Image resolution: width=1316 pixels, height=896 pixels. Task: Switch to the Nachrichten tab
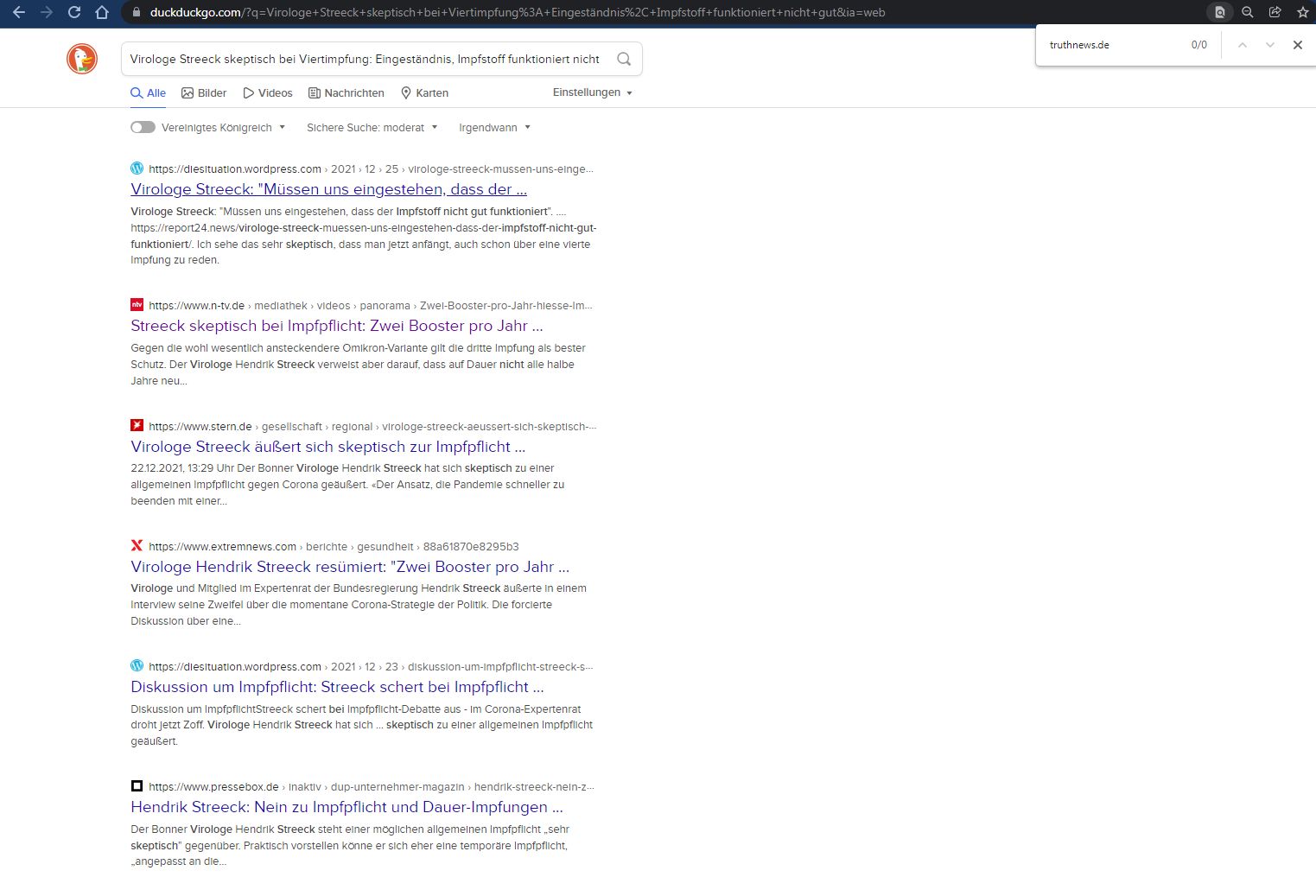(x=346, y=93)
